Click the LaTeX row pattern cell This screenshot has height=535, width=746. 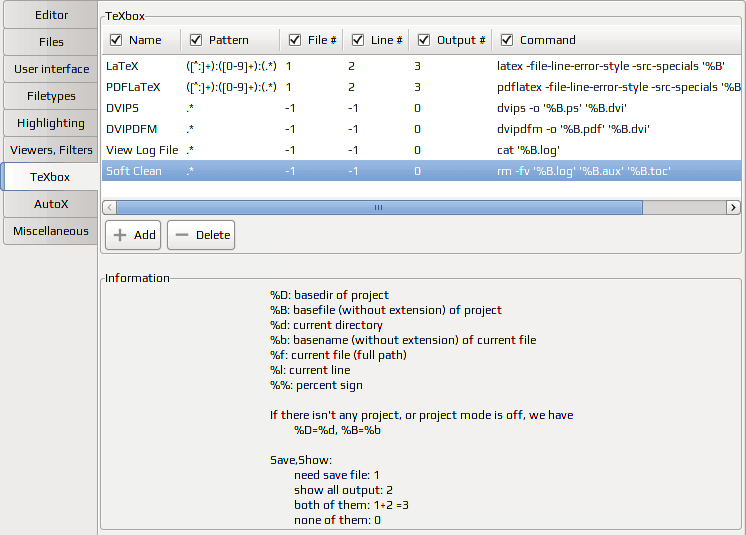pos(231,66)
